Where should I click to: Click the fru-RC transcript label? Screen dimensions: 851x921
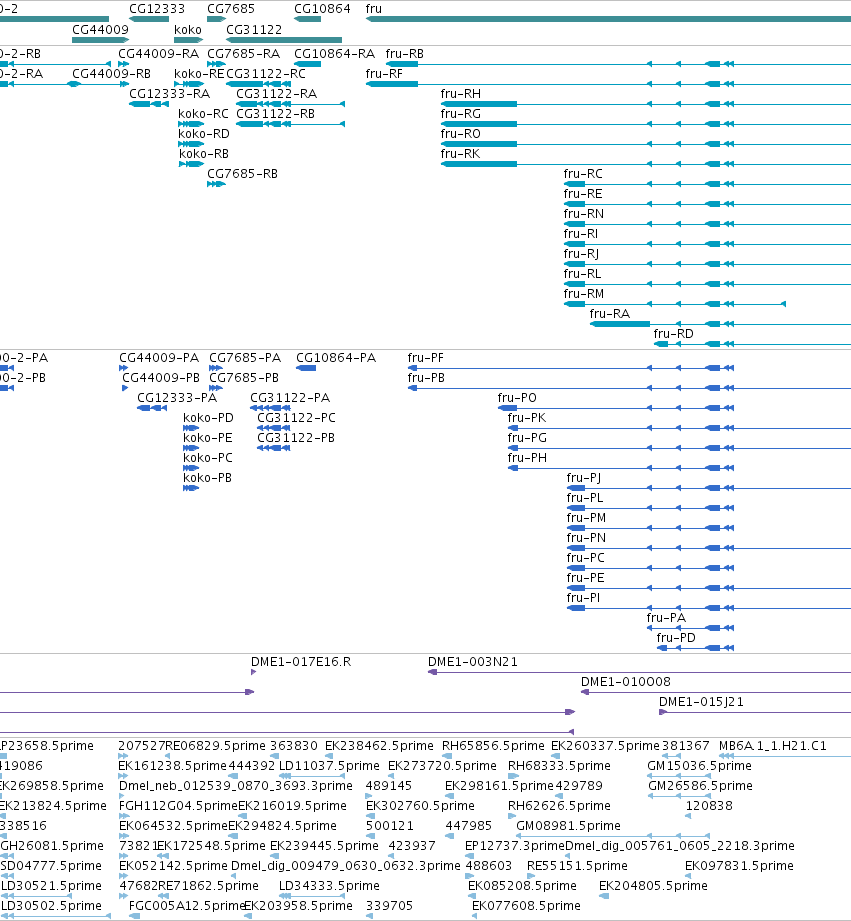tap(583, 174)
